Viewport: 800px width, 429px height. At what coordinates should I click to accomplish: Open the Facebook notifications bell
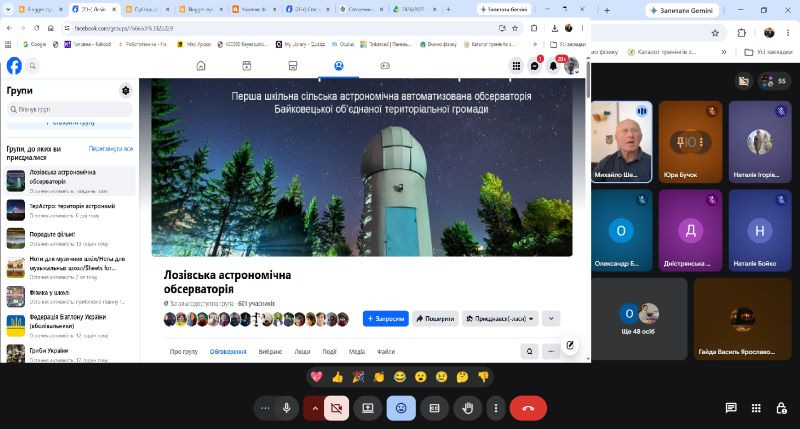point(553,66)
